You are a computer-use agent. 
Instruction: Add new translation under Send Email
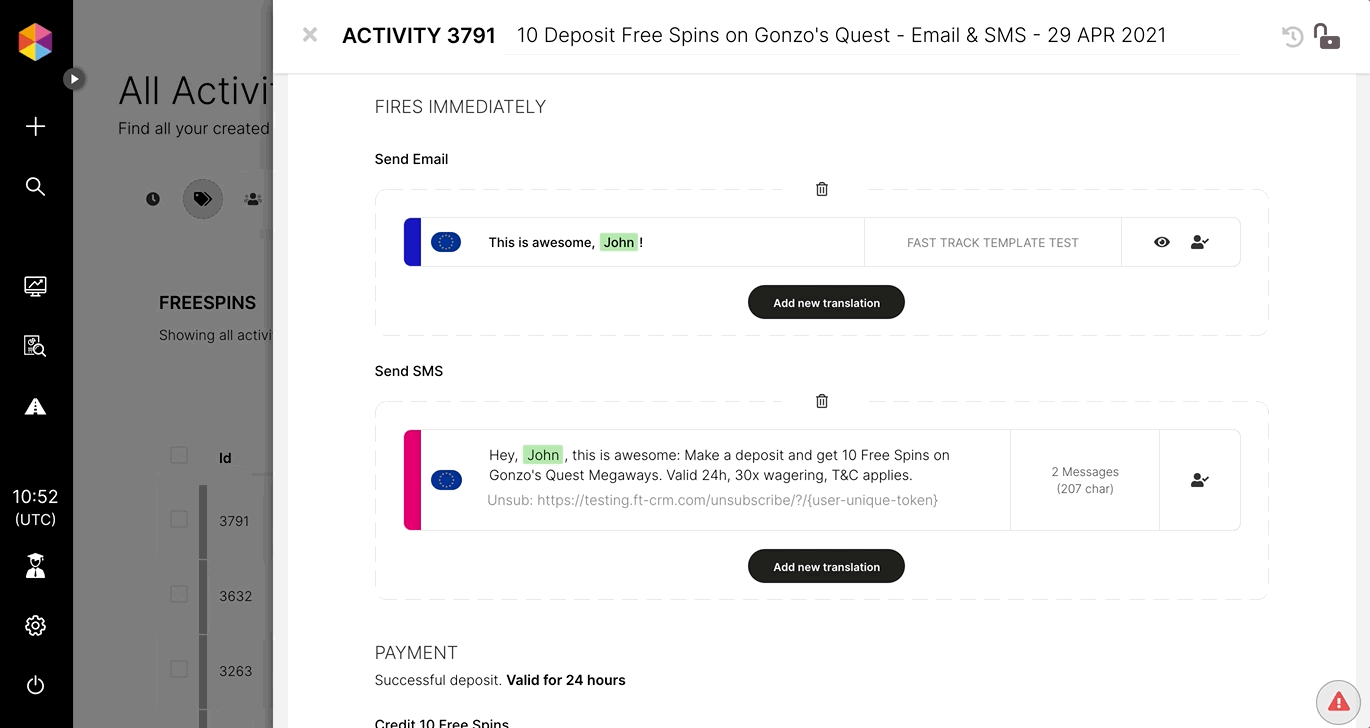[826, 302]
